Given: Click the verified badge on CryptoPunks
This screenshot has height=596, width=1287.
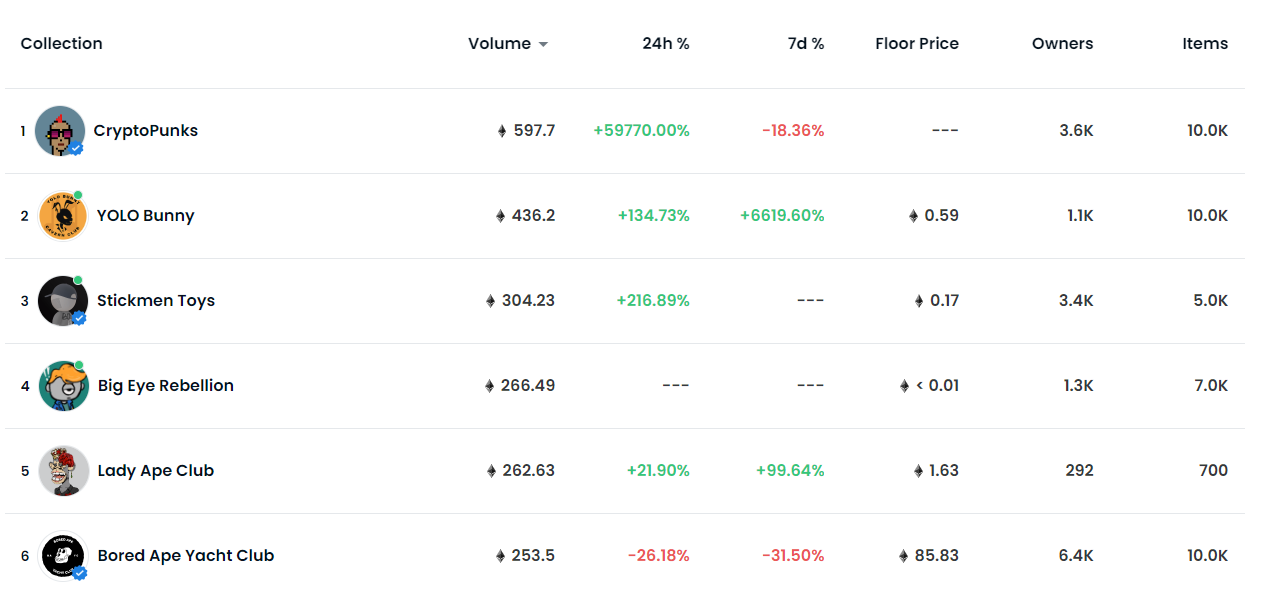Looking at the screenshot, I should point(76,148).
